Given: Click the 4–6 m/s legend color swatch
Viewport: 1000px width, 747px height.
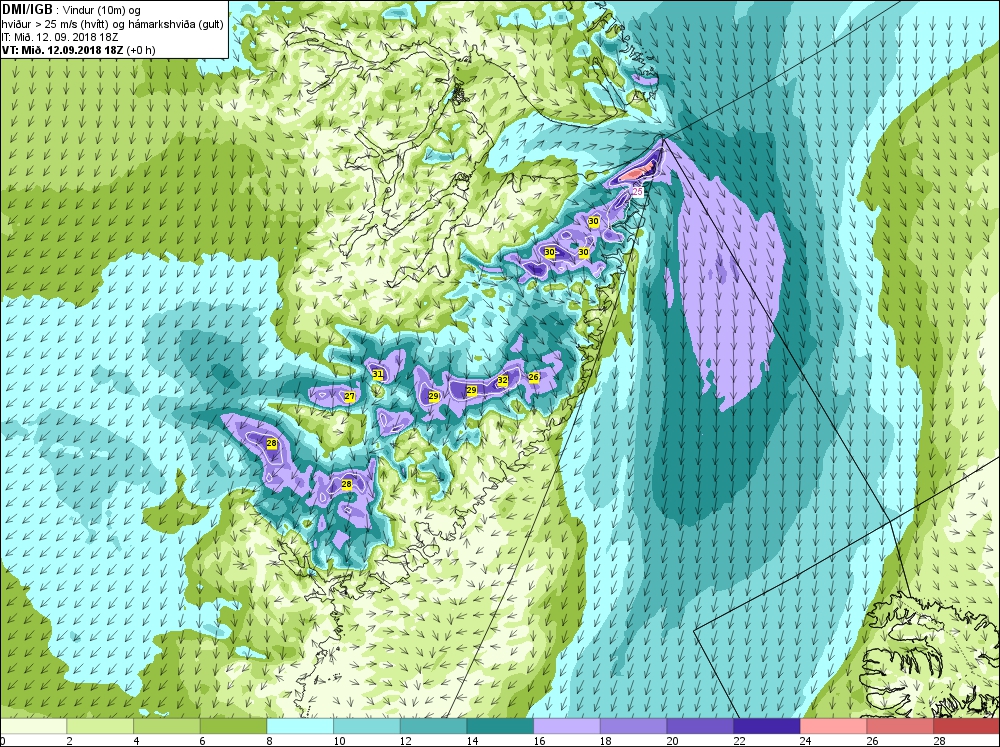Looking at the screenshot, I should point(166,726).
